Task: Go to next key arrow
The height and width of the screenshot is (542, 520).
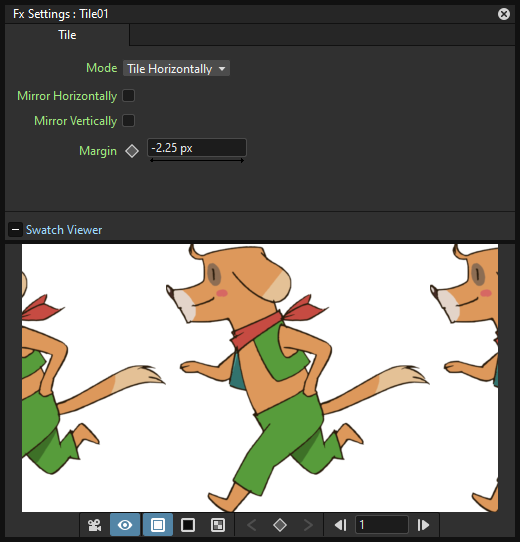Action: [x=308, y=525]
